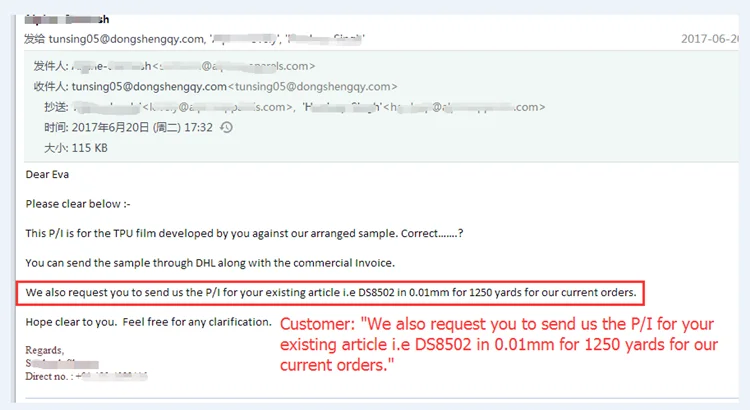This screenshot has width=750, height=410.
Task: Click the TPU film developed sentence
Action: [244, 233]
